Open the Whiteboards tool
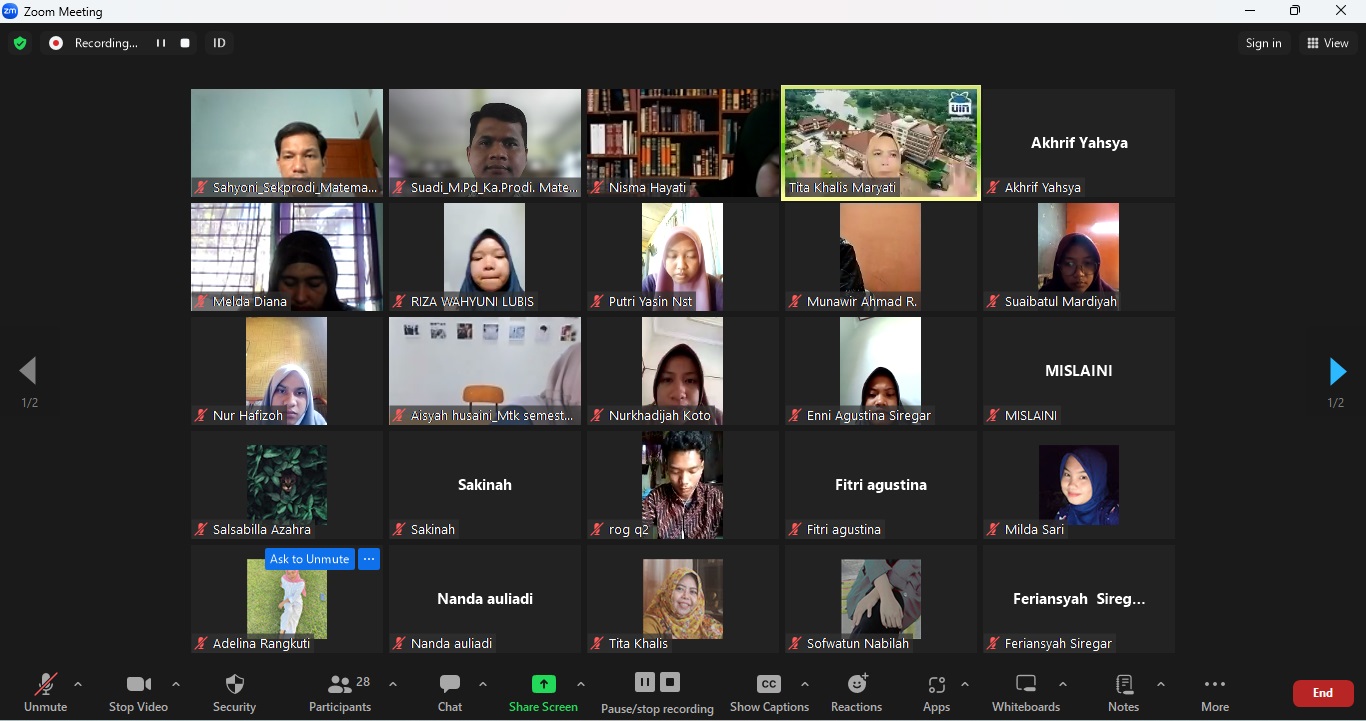The height and width of the screenshot is (721, 1366). (x=1026, y=692)
